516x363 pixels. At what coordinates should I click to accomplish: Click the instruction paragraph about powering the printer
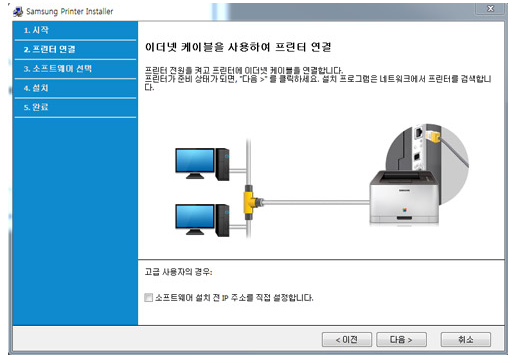coord(318,79)
